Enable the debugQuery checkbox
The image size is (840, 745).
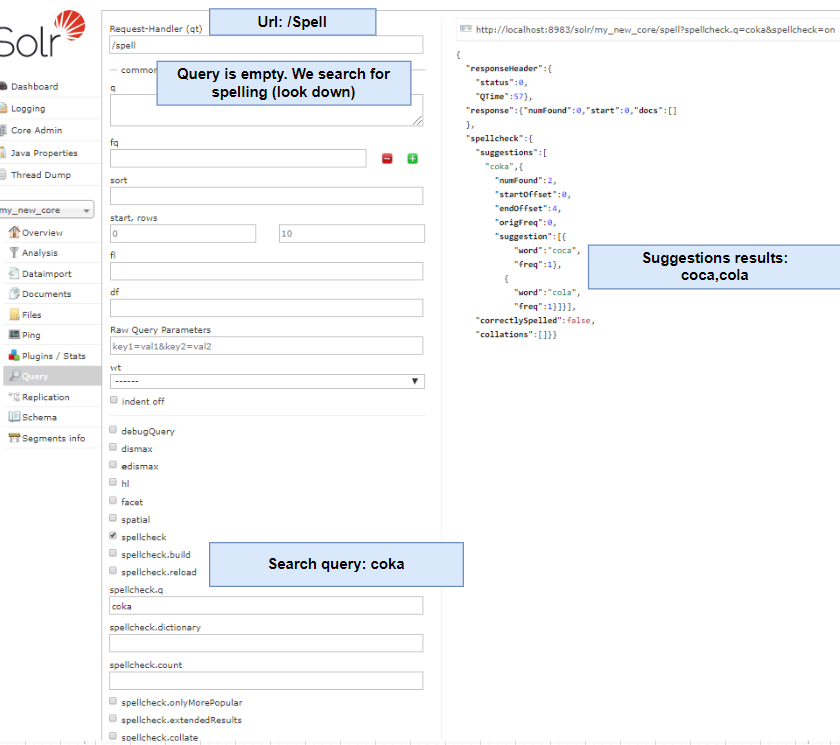113,430
